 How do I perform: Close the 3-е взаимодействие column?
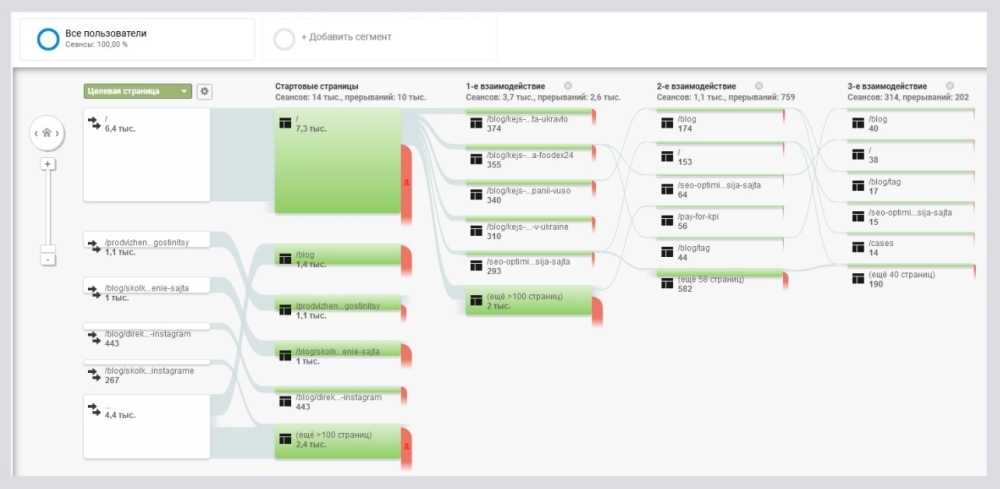950,86
